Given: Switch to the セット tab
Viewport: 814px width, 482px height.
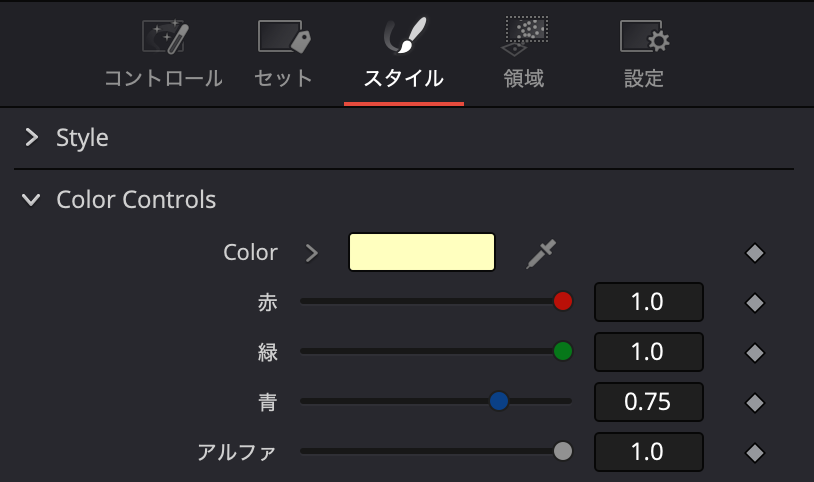Looking at the screenshot, I should (x=283, y=55).
